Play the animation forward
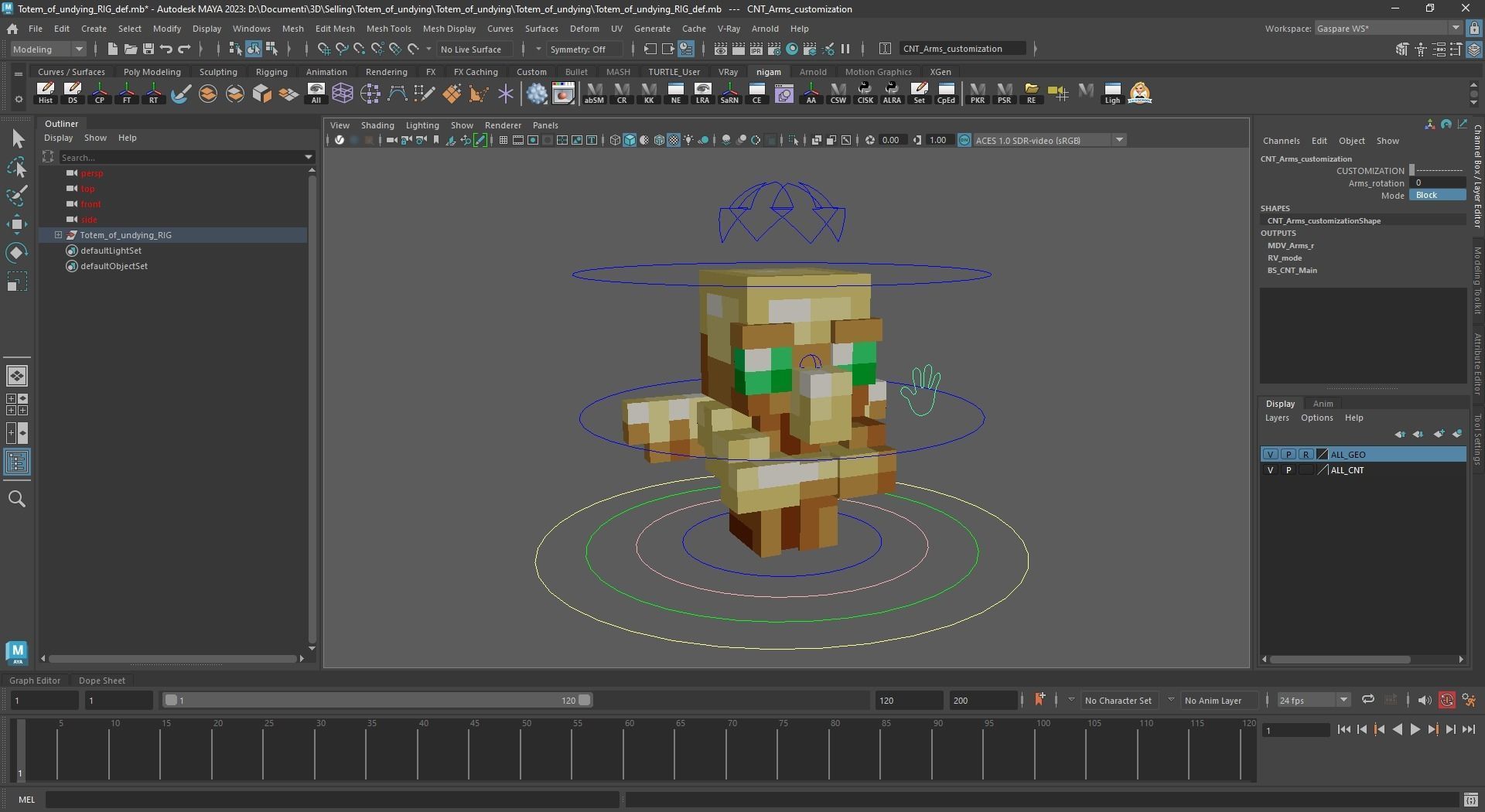This screenshot has height=812, width=1485. (x=1415, y=729)
